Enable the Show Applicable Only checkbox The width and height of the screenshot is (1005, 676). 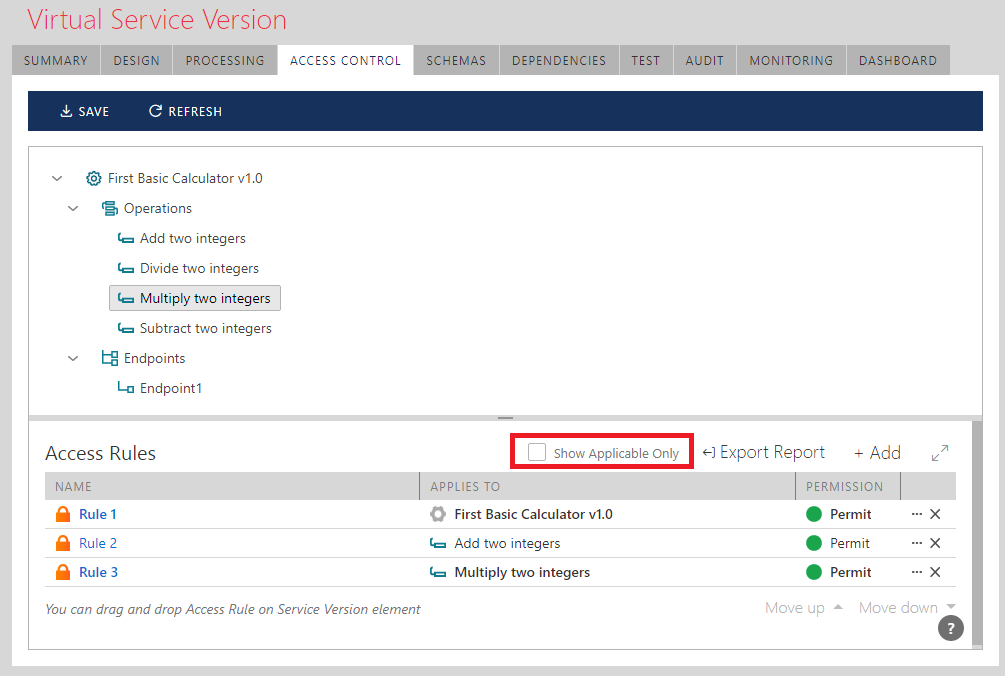(x=537, y=453)
